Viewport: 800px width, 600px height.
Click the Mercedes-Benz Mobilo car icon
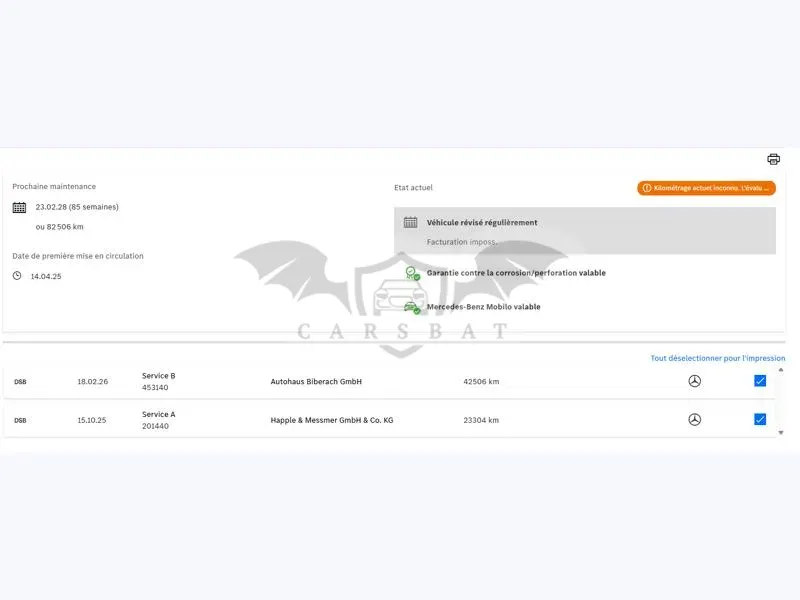[411, 307]
